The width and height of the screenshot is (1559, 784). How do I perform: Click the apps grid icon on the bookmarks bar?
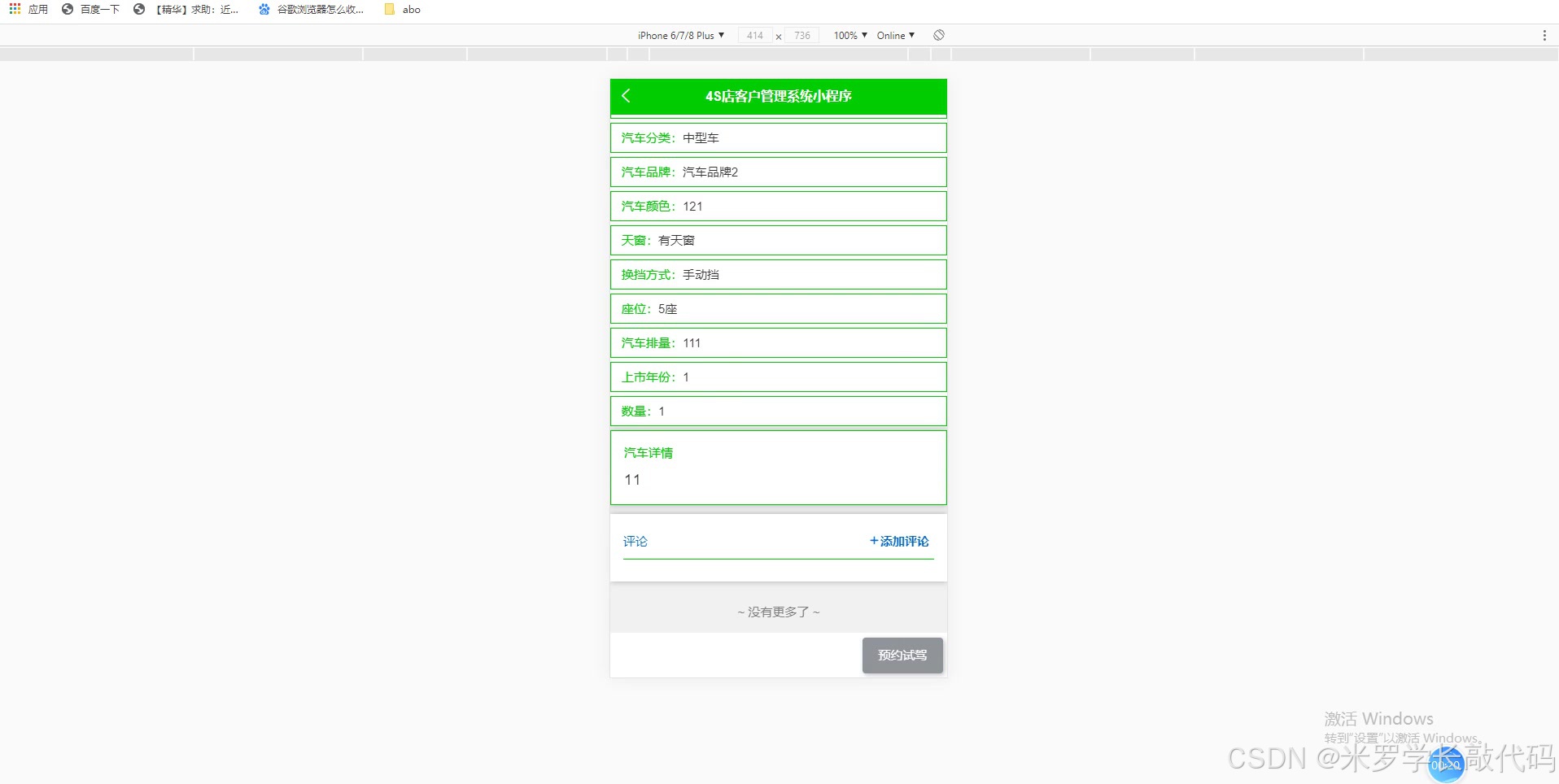(x=13, y=9)
